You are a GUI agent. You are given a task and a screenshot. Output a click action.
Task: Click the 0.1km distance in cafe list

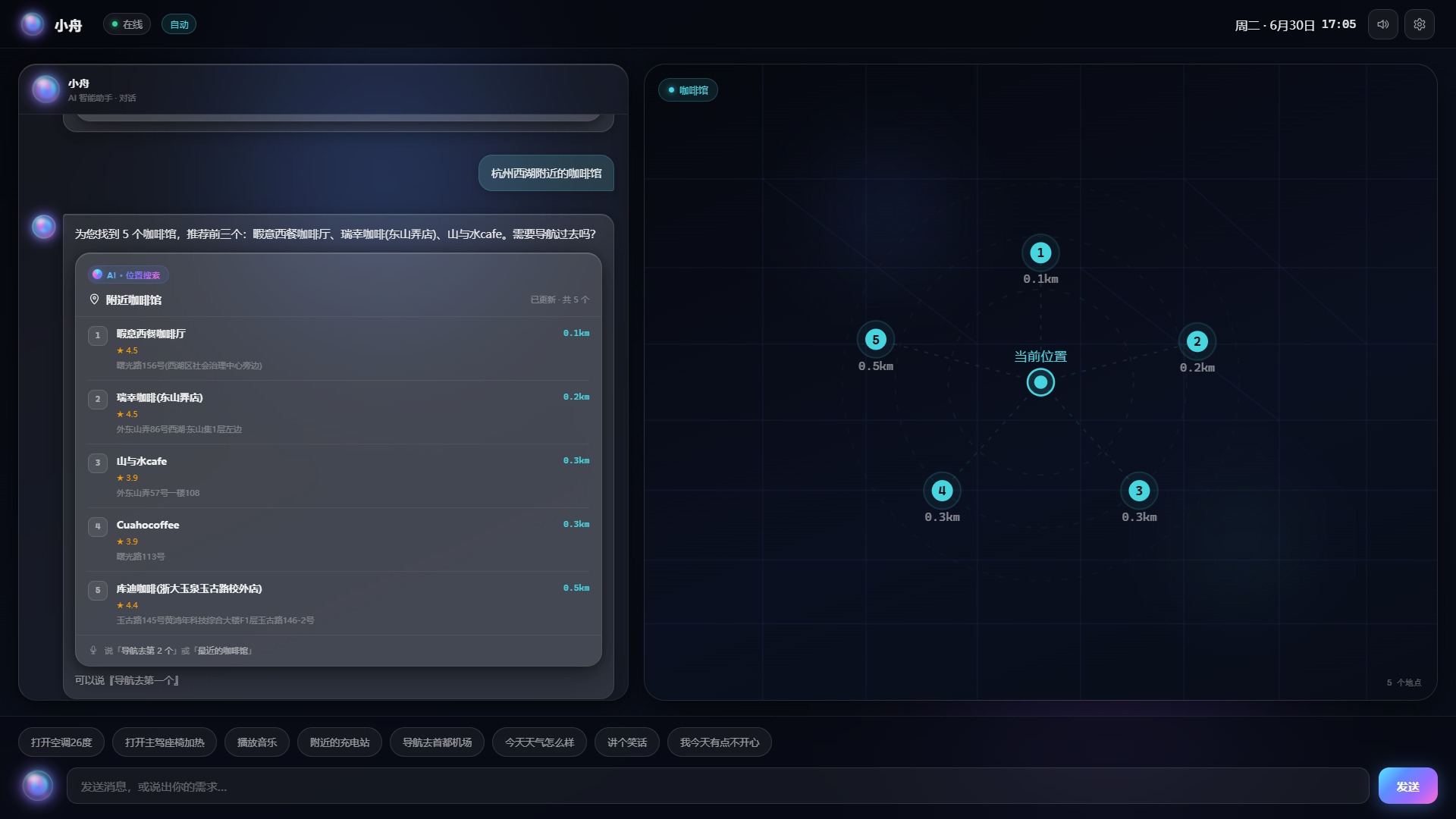(x=576, y=333)
